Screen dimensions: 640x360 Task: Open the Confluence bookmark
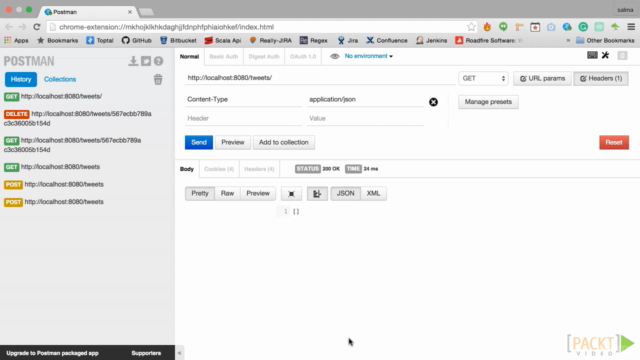pos(387,40)
